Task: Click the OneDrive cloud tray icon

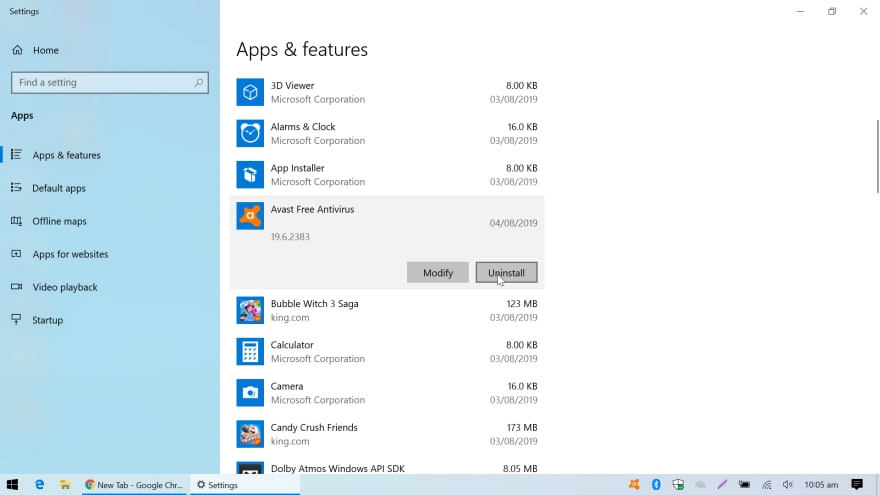Action: (700, 484)
